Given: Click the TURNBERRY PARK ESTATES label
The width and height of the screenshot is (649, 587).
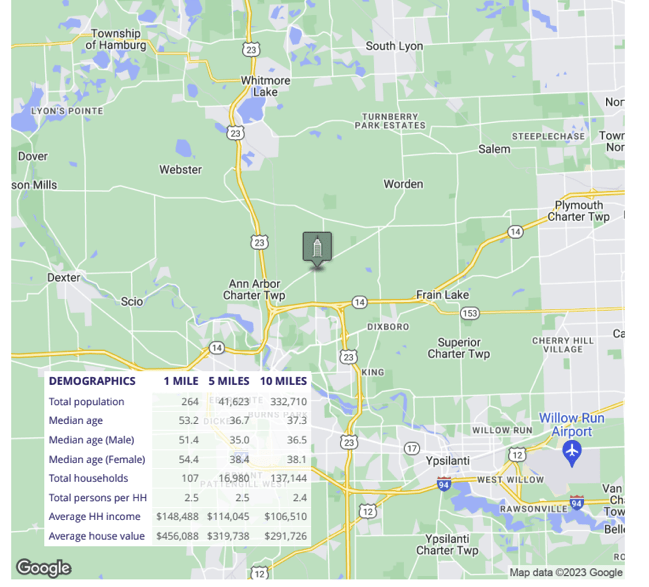Looking at the screenshot, I should pyautogui.click(x=390, y=121).
